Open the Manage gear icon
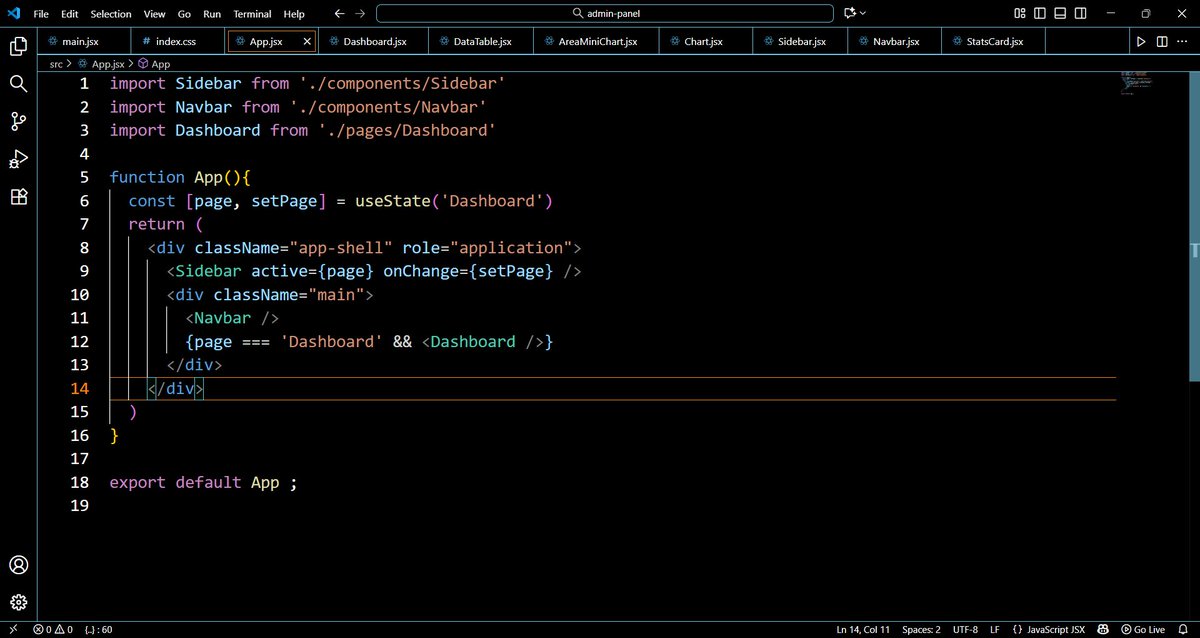Screen dimensions: 1200x638 (18, 602)
